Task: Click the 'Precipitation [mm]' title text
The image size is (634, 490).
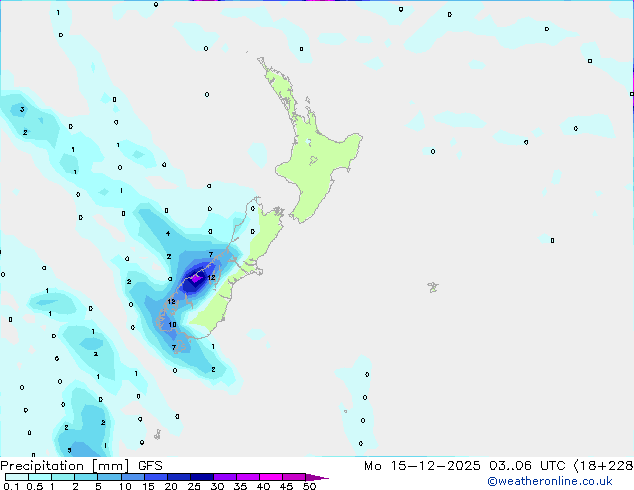Action: [65, 466]
